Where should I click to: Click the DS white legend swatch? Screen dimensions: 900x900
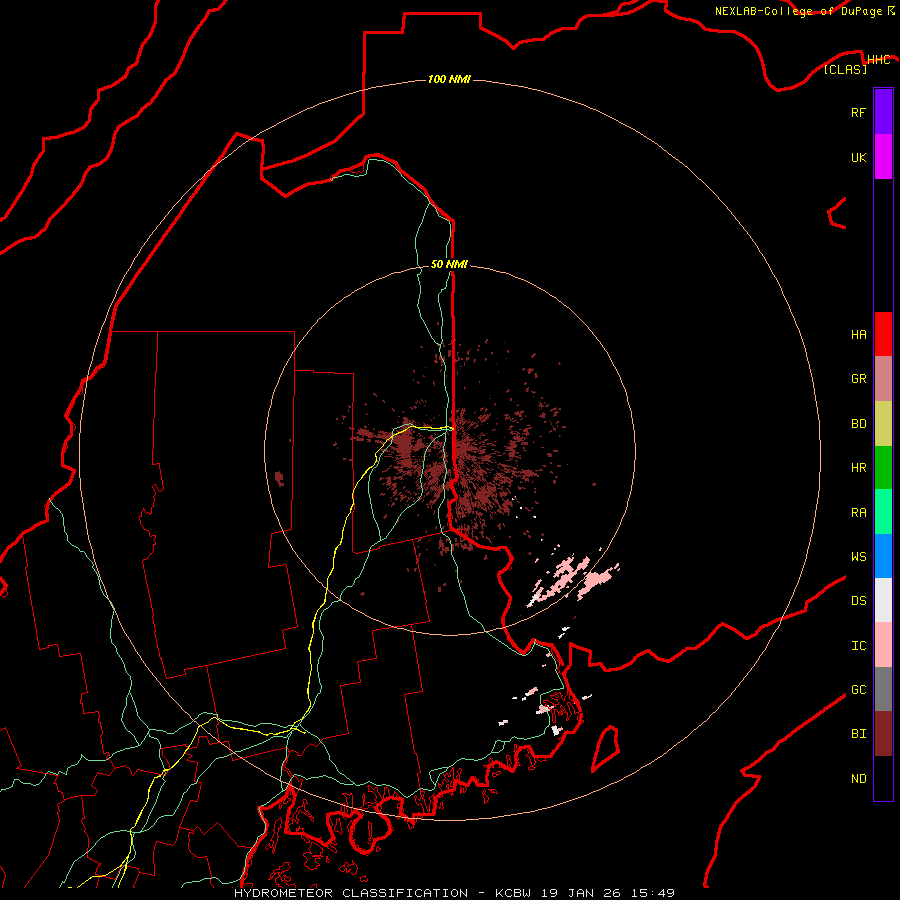[x=883, y=600]
